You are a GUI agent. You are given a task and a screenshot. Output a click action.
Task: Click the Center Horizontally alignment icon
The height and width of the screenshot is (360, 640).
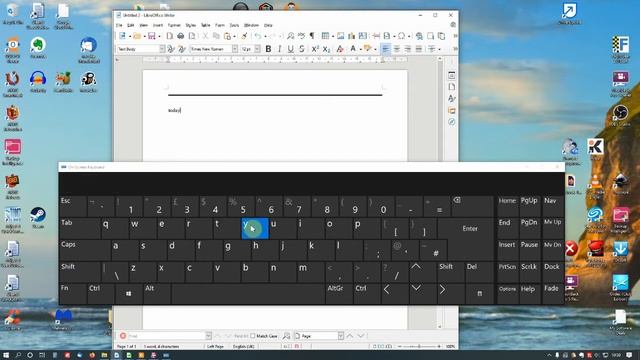(x=396, y=49)
